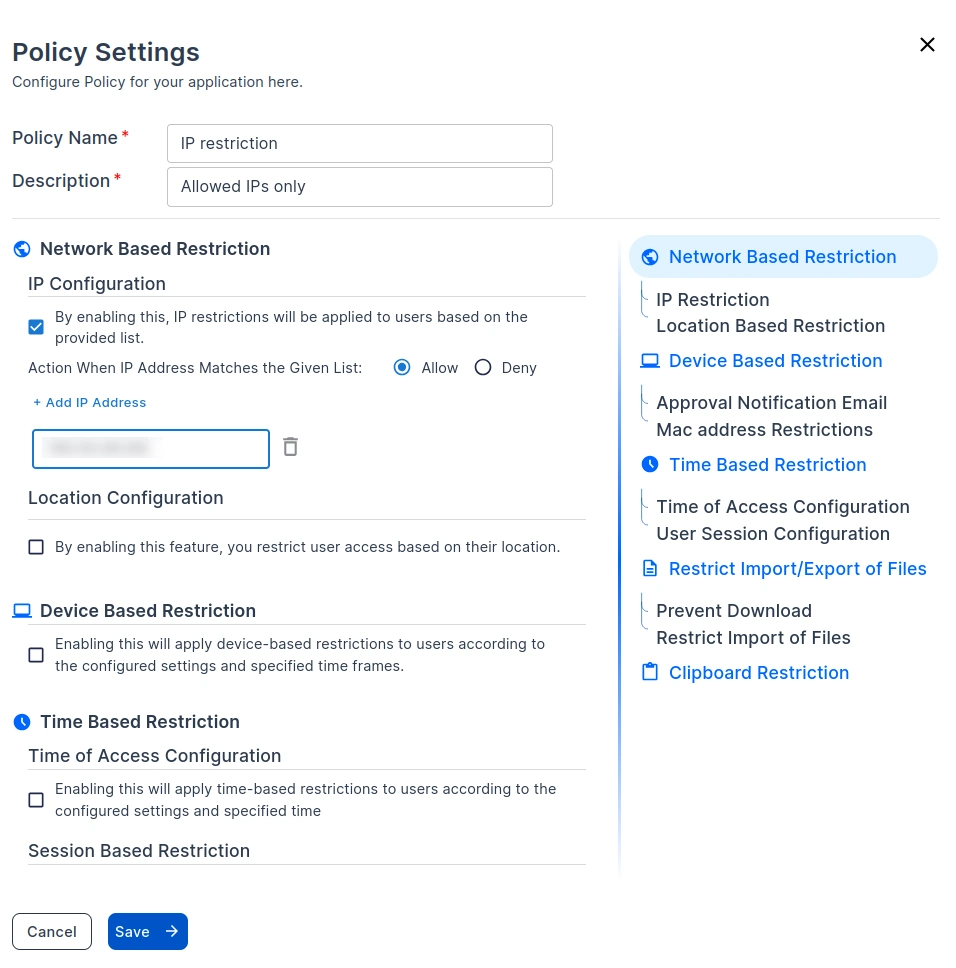956x968 pixels.
Task: Jump to IP Restriction section
Action: pyautogui.click(x=712, y=300)
